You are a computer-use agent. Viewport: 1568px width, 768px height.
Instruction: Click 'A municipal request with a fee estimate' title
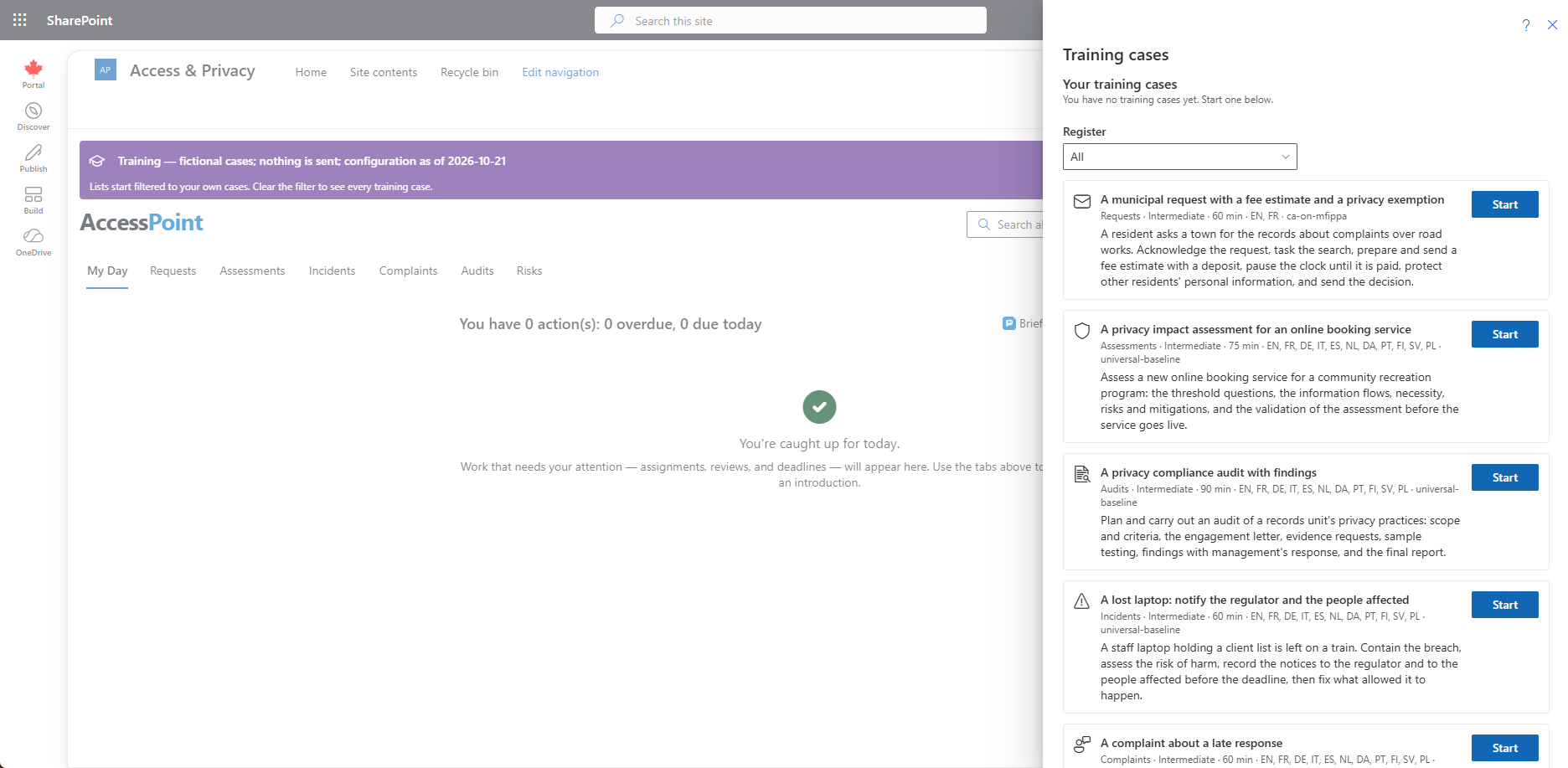(1272, 199)
